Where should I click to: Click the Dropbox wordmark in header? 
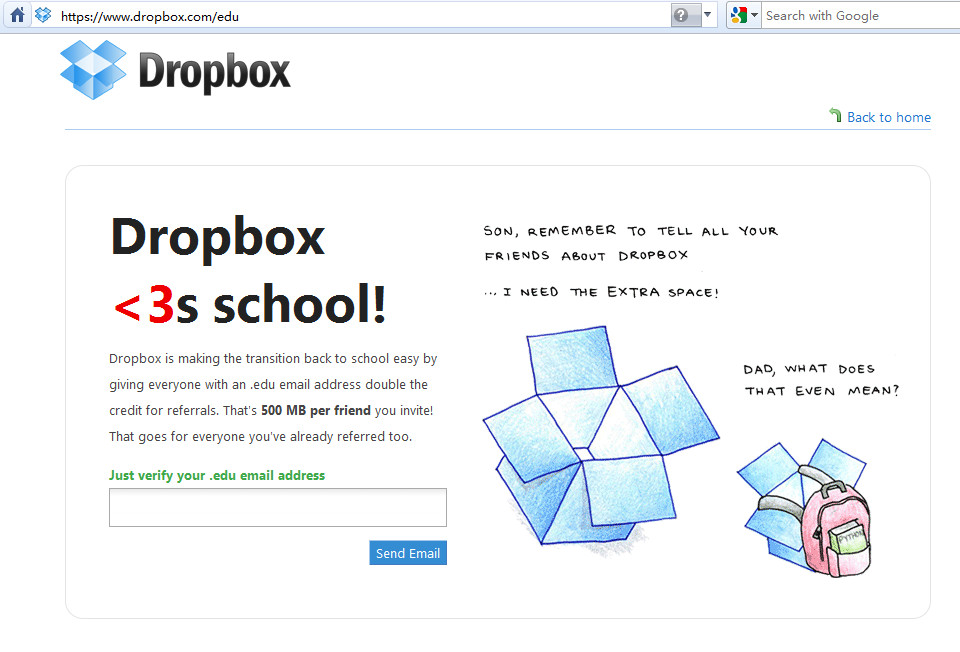pyautogui.click(x=214, y=73)
